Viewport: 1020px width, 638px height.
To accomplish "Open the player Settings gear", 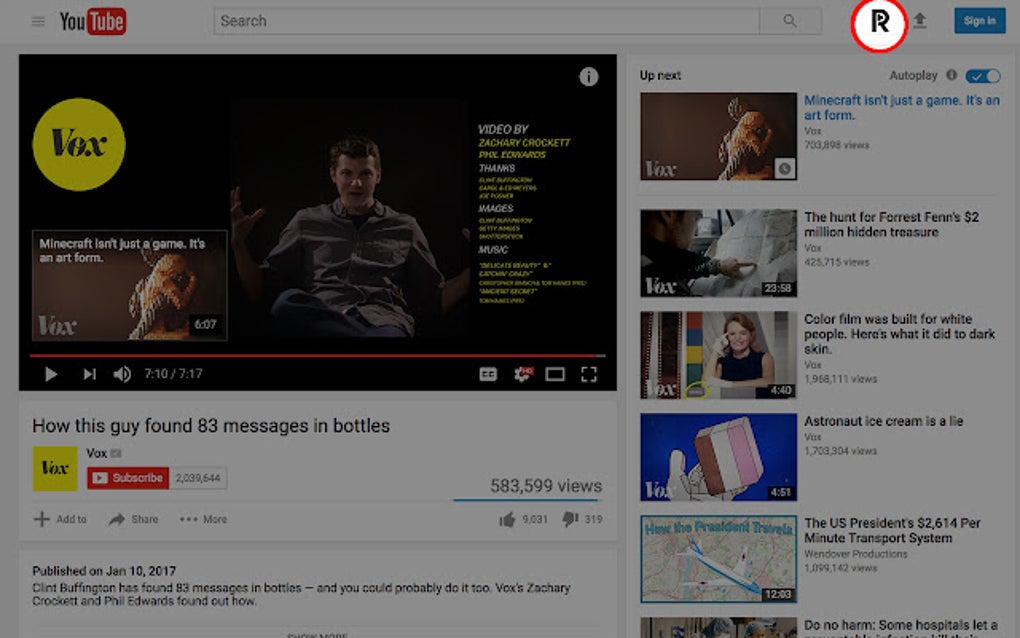I will point(522,374).
